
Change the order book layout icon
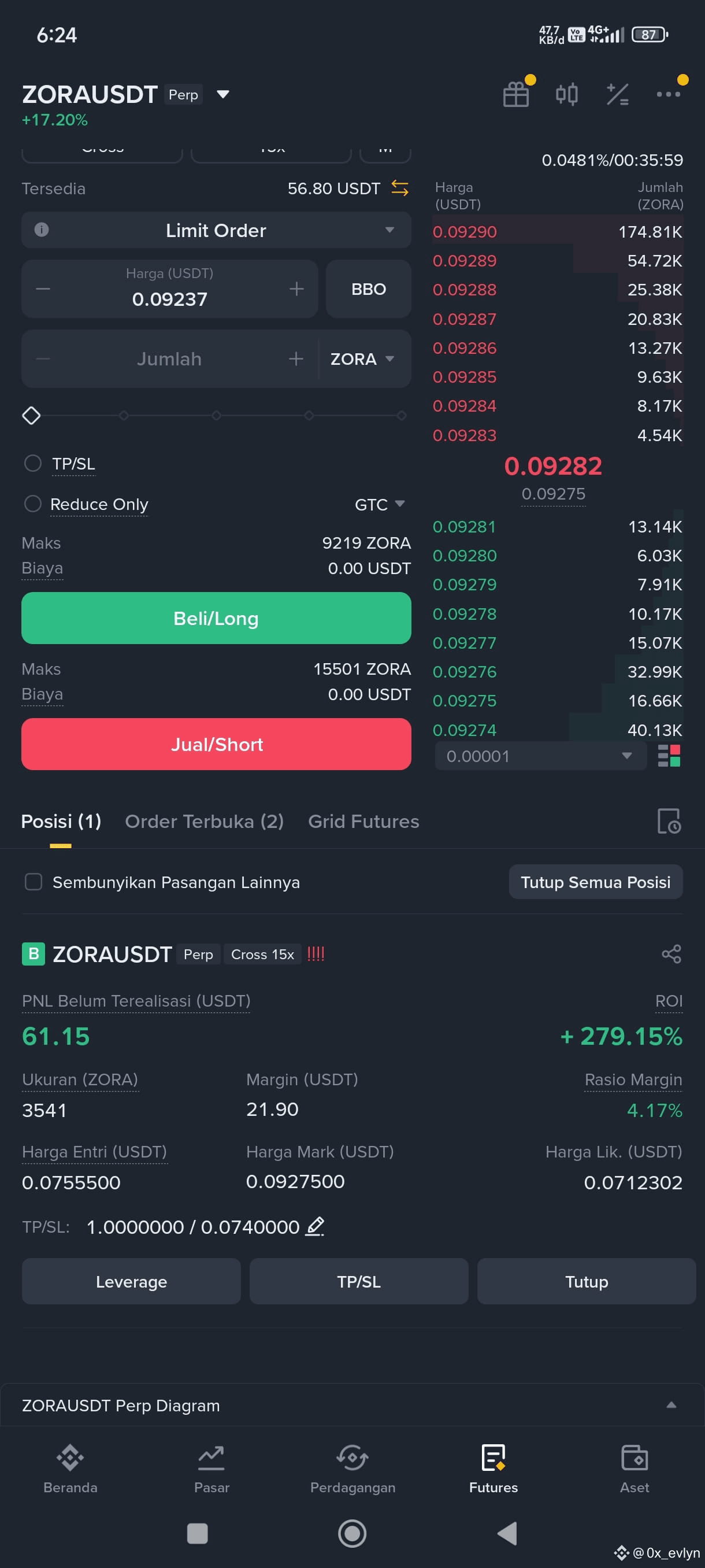coord(669,756)
